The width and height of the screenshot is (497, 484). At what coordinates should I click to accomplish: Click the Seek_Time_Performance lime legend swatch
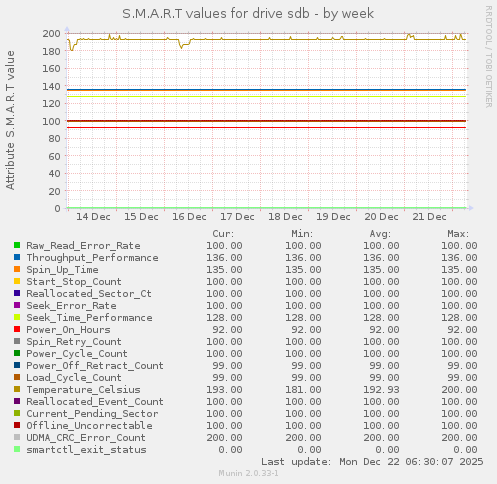point(17,317)
